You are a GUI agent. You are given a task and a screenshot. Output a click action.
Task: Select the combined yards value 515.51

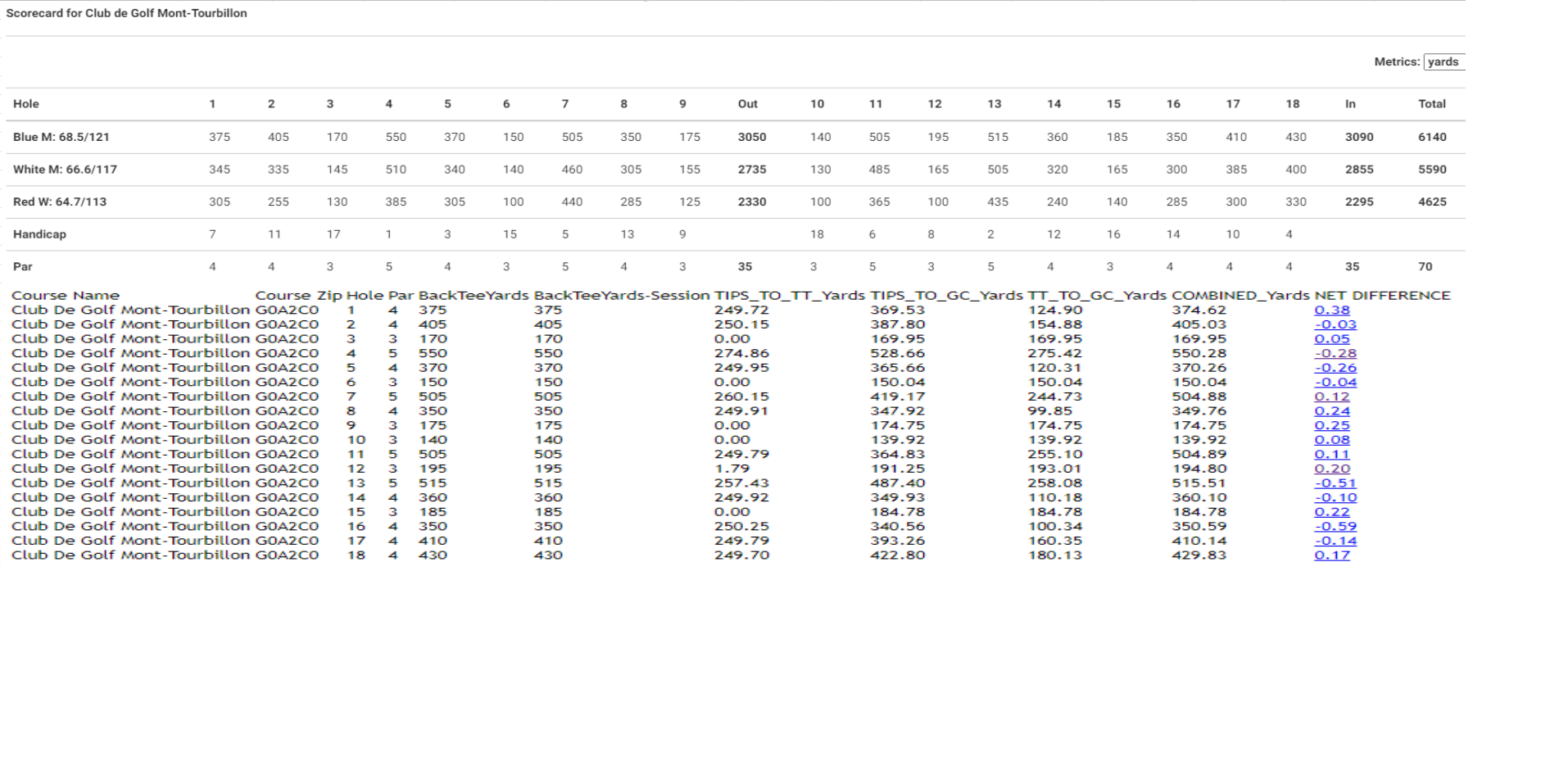tap(1199, 483)
